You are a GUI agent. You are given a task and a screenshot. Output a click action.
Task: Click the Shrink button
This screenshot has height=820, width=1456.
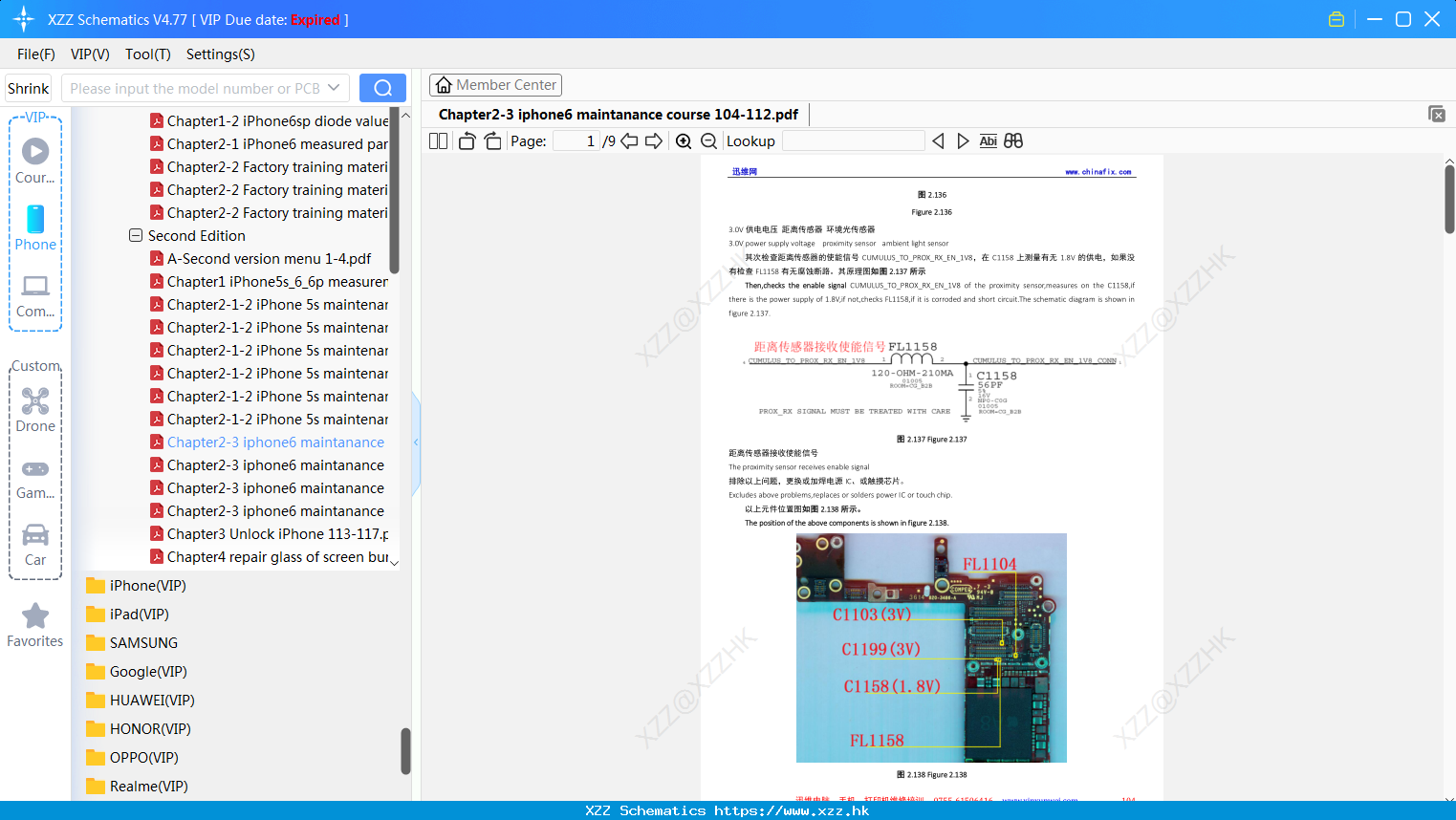tap(28, 88)
